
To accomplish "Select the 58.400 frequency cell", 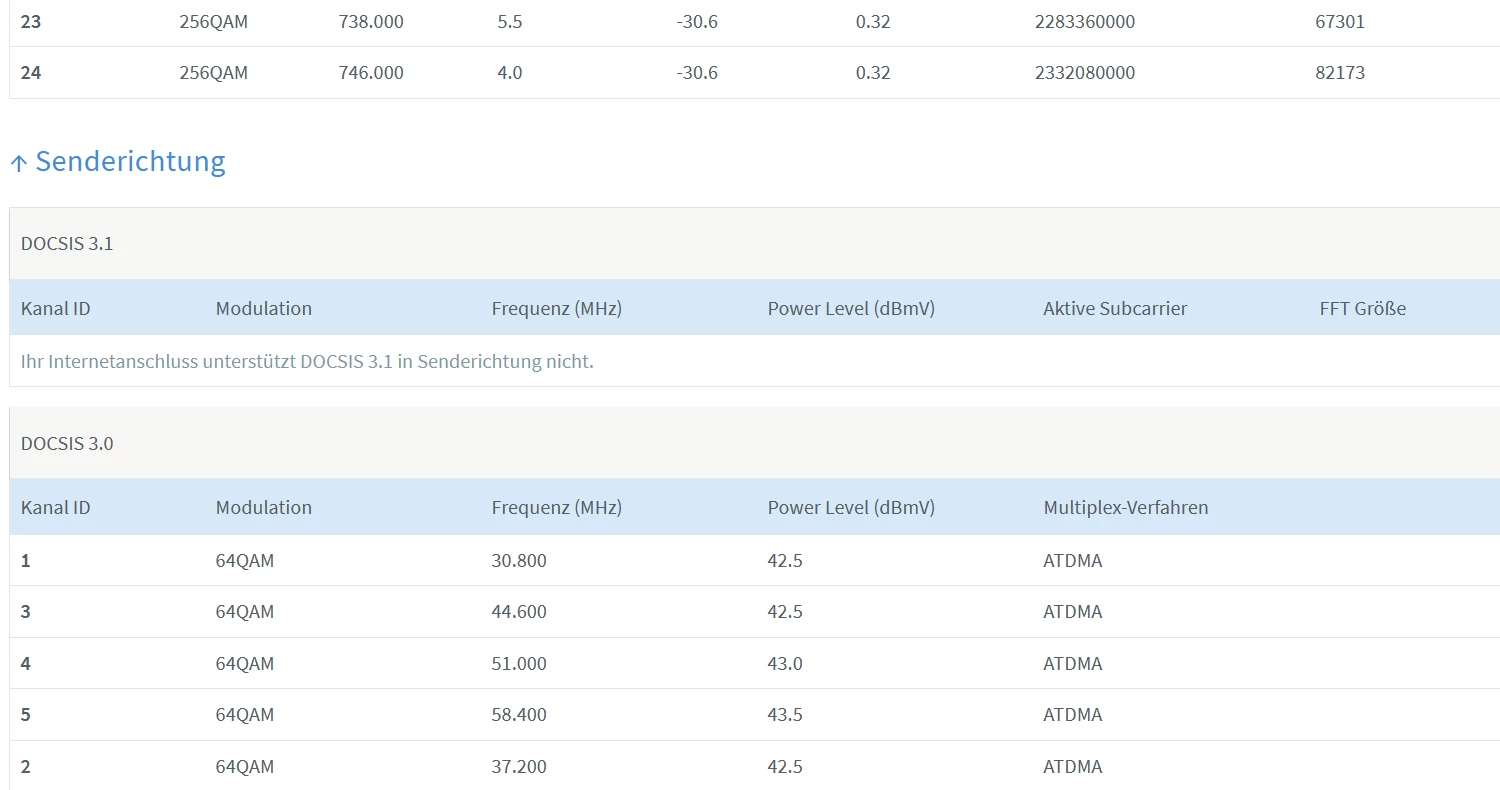I will (519, 714).
